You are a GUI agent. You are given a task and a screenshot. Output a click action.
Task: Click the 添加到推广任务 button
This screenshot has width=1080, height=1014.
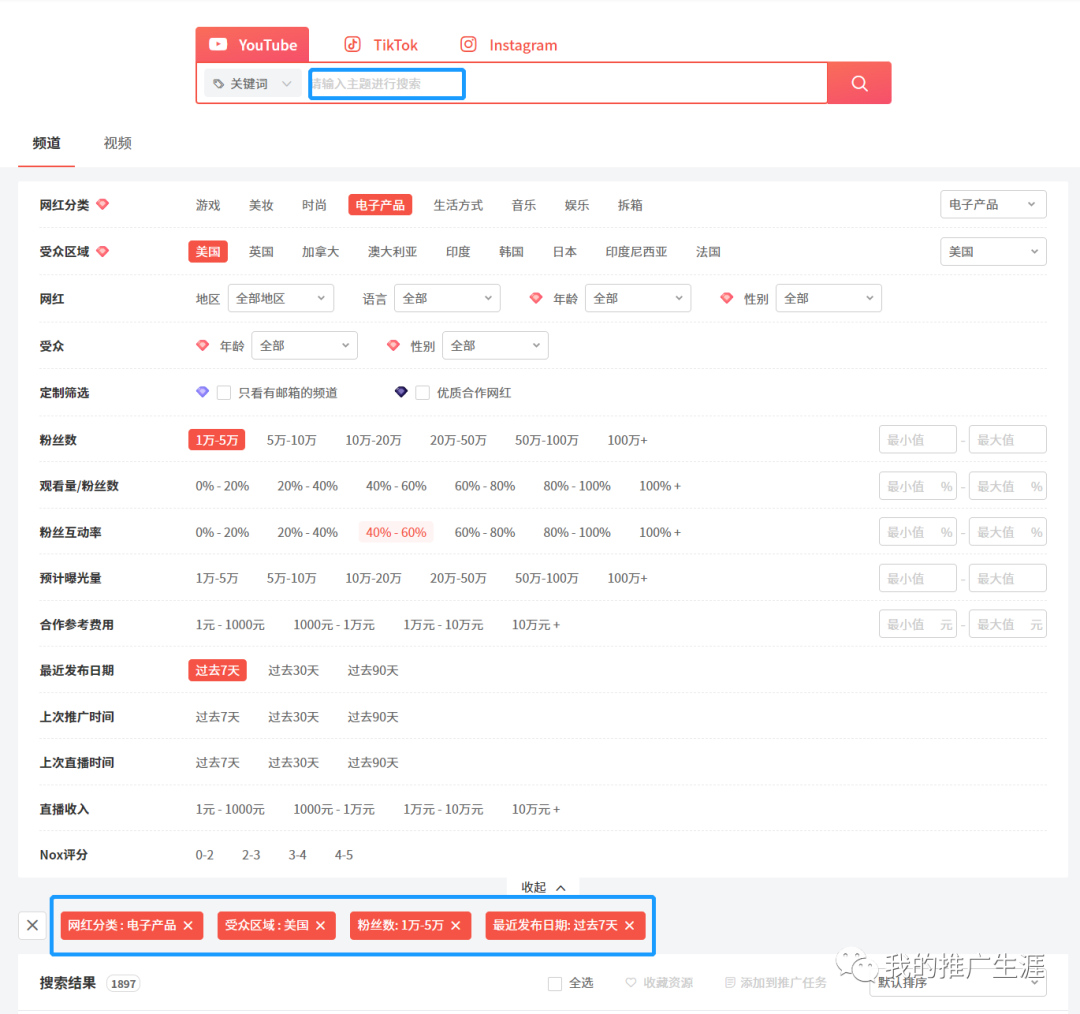pos(776,983)
